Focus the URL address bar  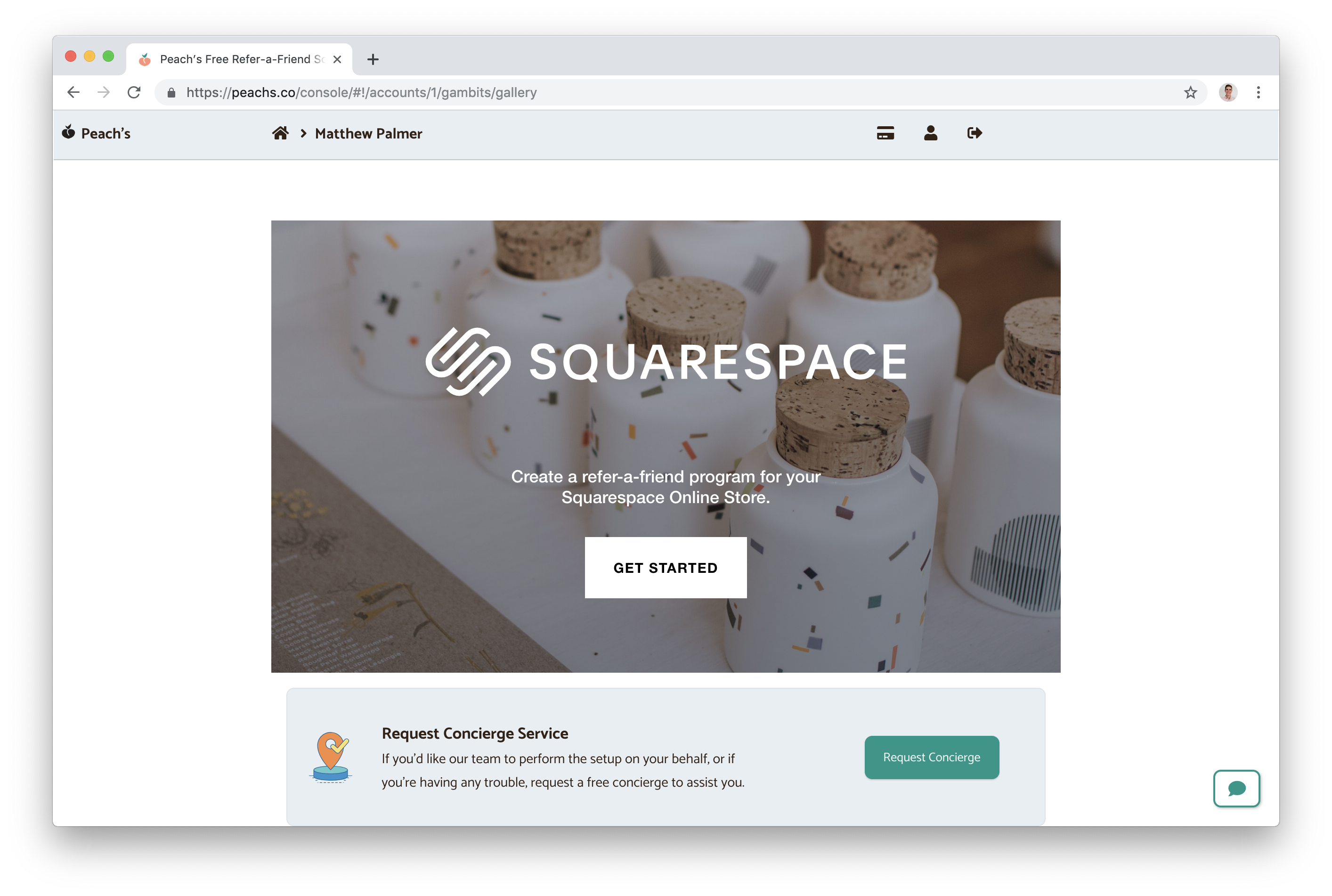point(680,93)
